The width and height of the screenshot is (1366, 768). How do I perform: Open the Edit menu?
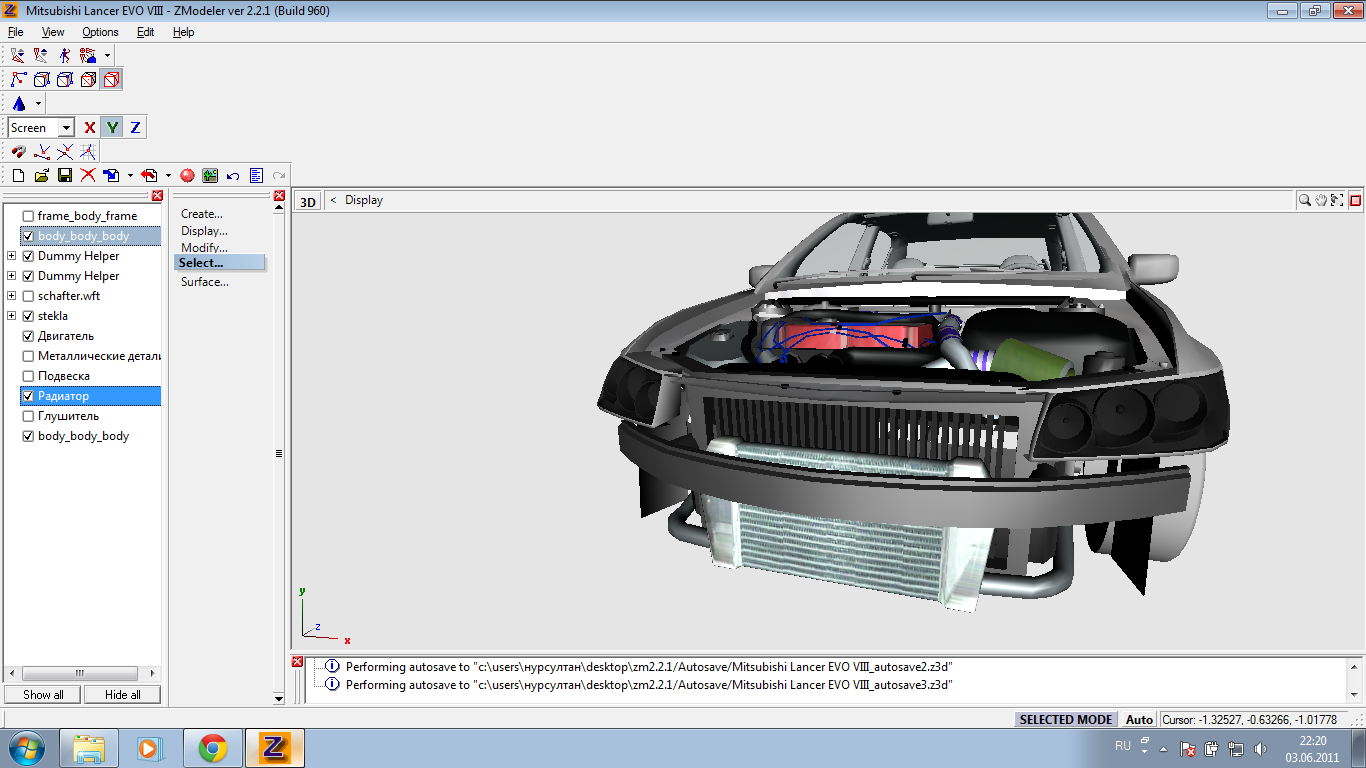146,32
